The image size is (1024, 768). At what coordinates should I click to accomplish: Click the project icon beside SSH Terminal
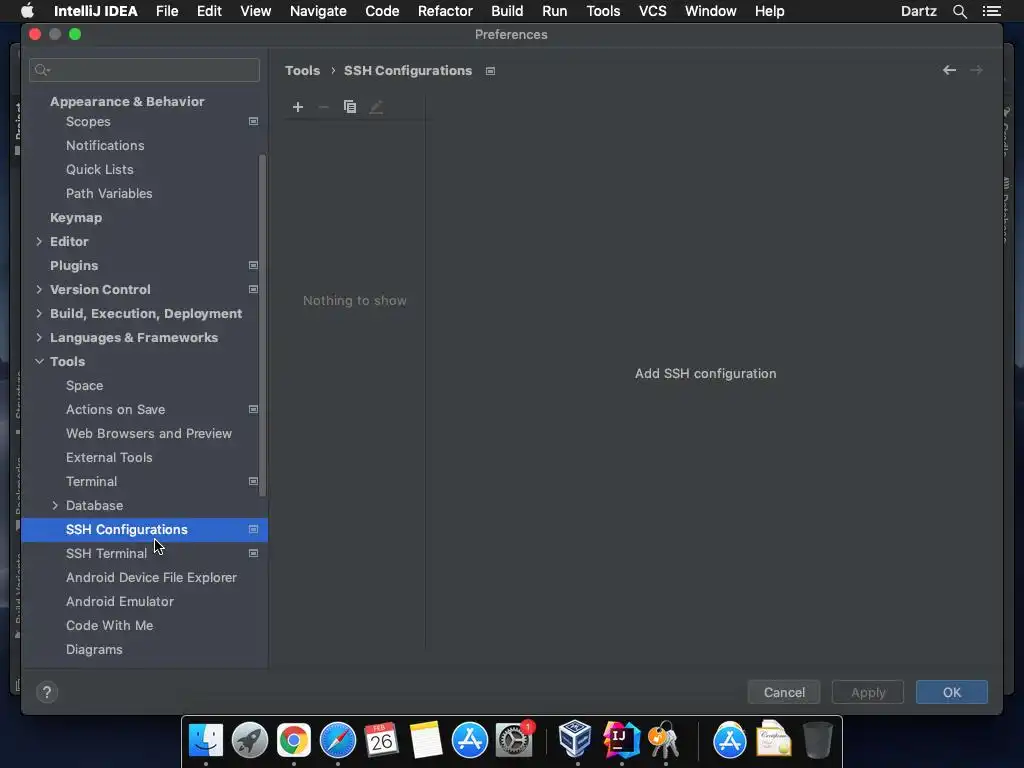pyautogui.click(x=253, y=553)
